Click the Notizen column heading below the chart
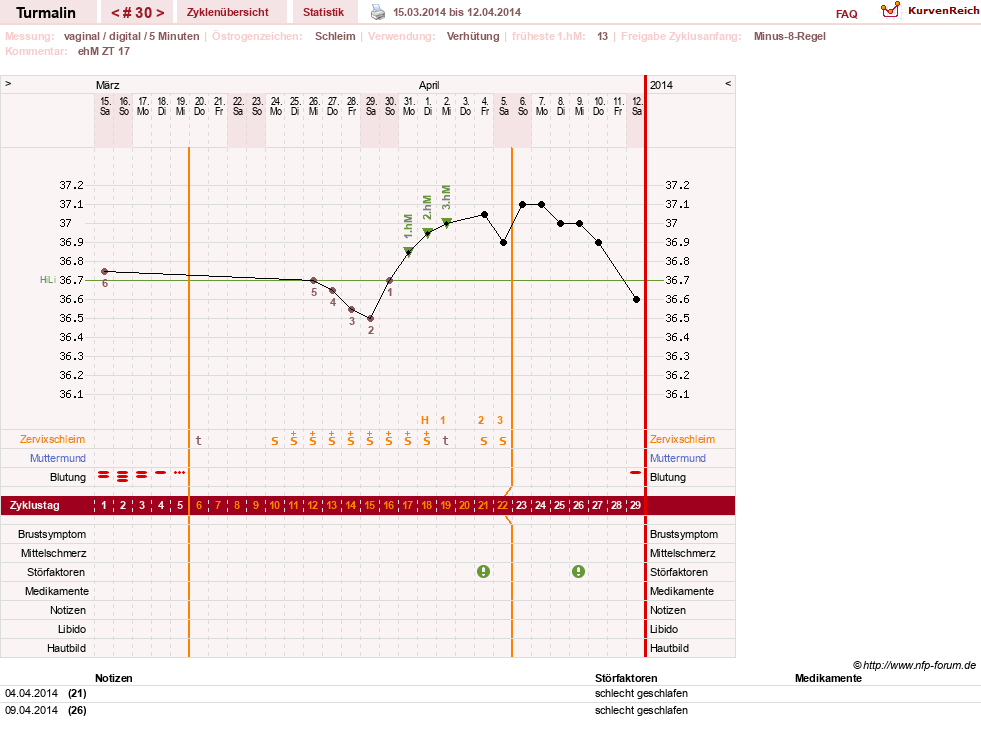 [x=114, y=678]
